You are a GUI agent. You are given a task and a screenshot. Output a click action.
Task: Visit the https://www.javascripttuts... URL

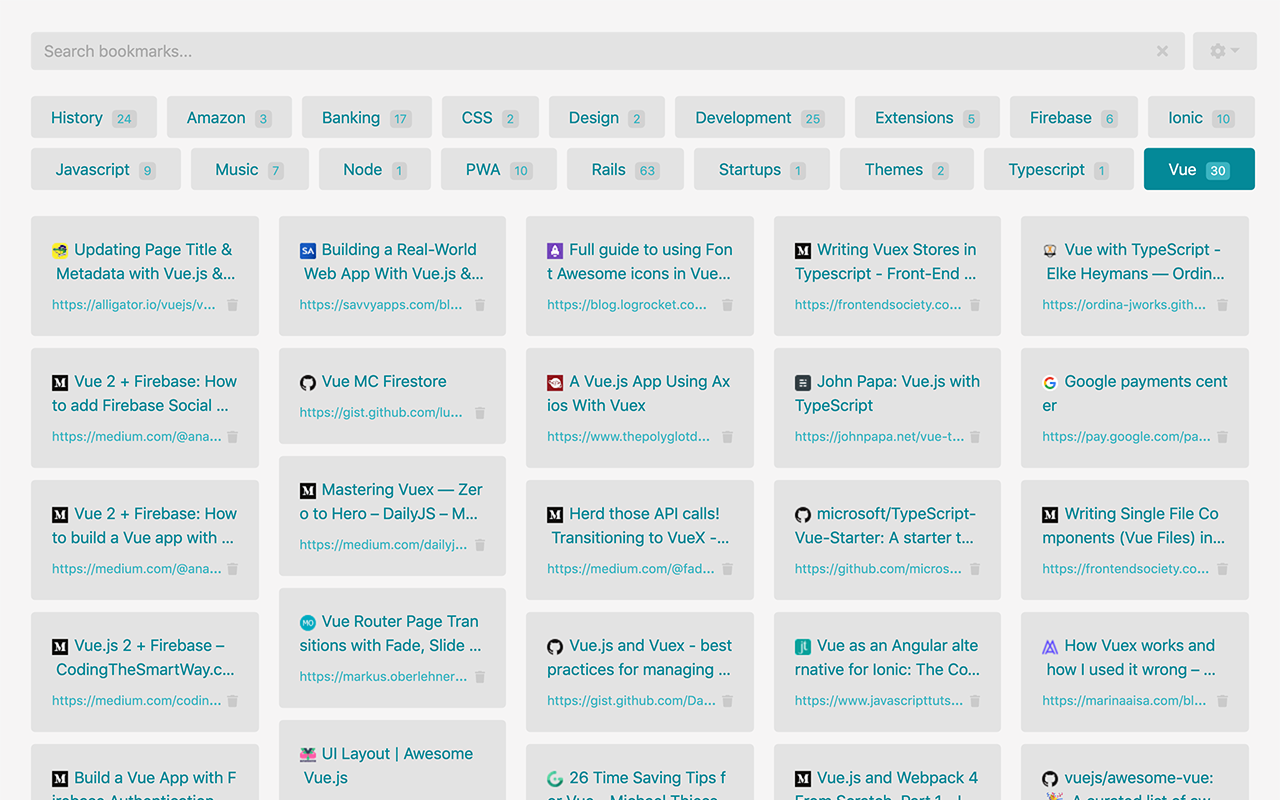[877, 701]
